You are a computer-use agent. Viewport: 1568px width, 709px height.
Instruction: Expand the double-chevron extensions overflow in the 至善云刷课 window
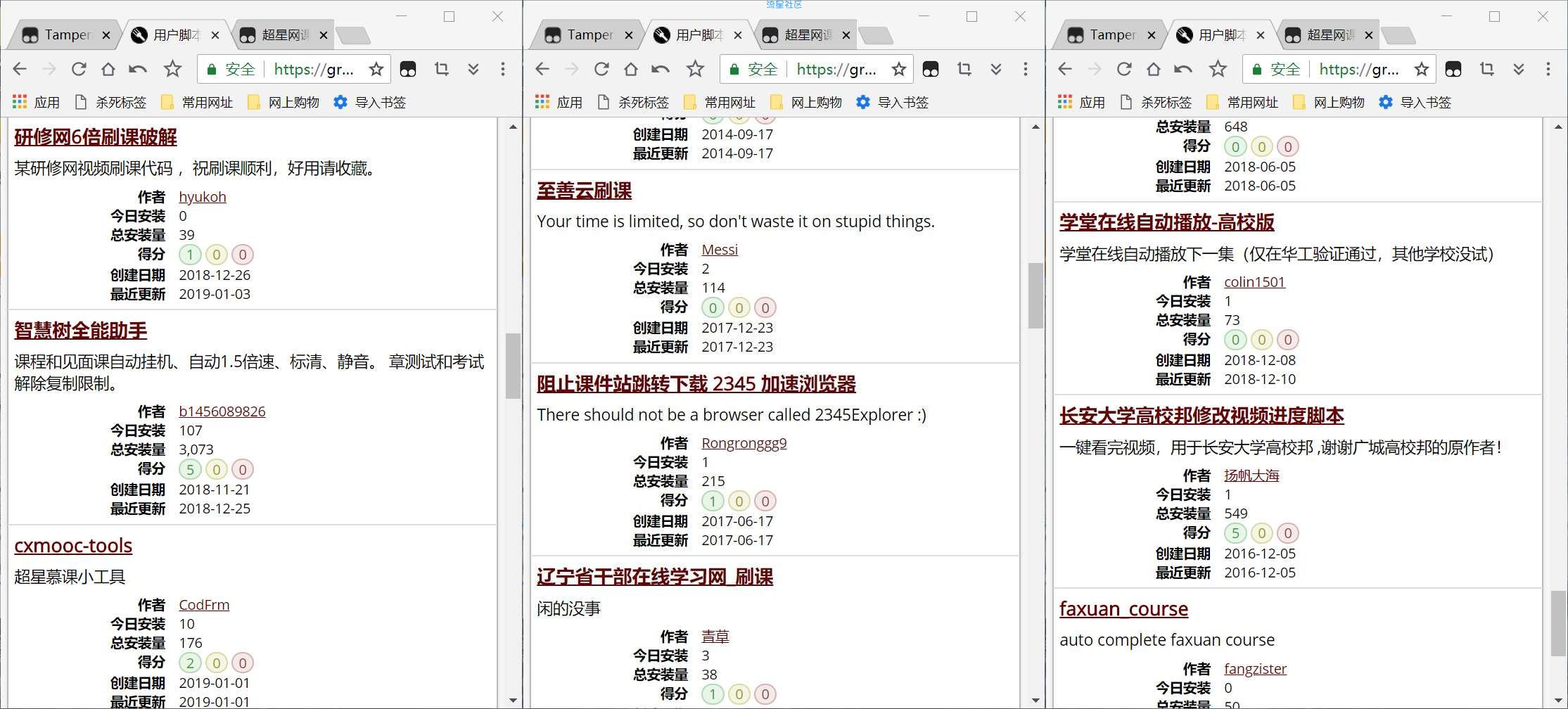[996, 69]
